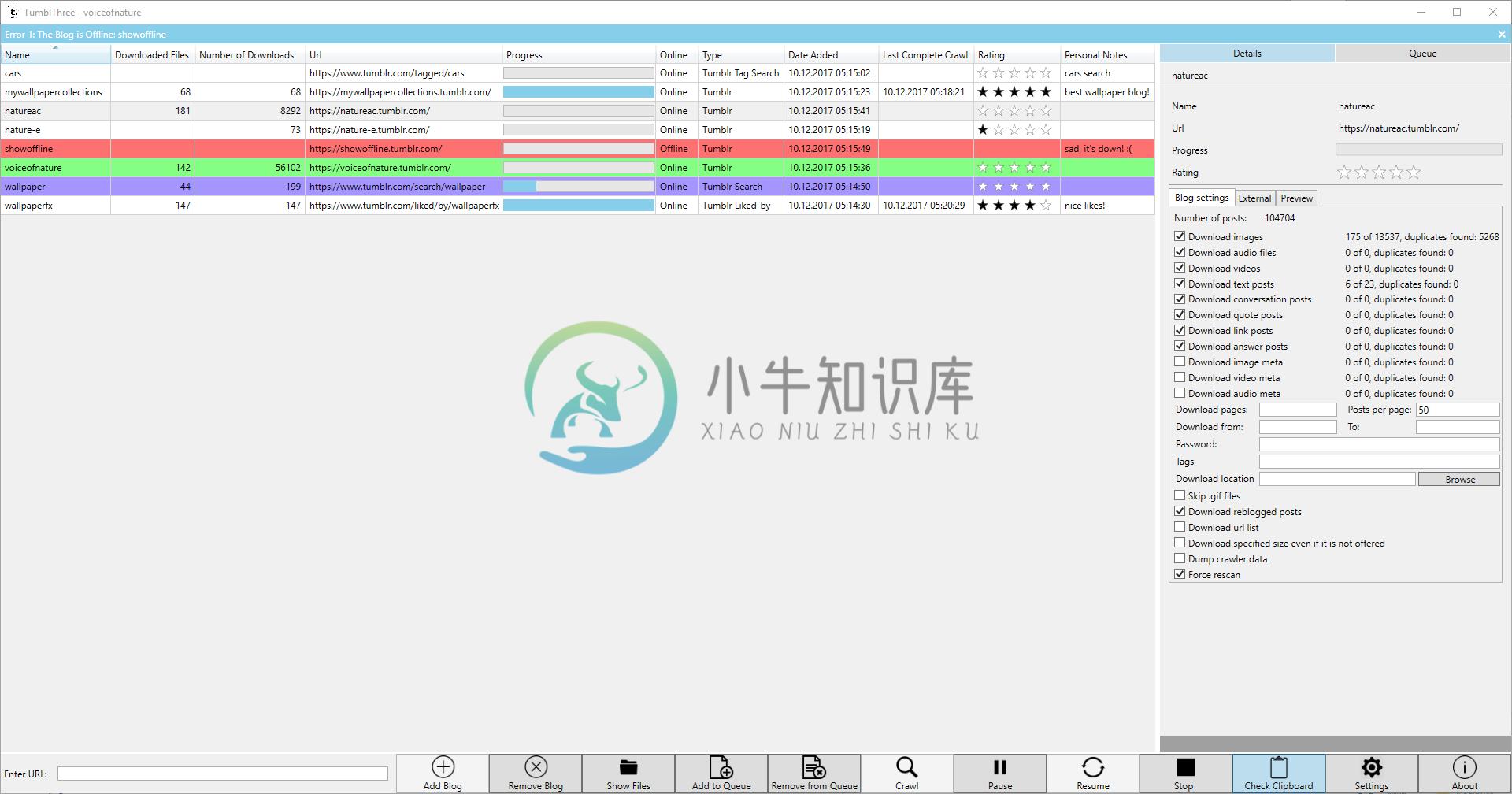Dismiss the blog offline error banner
This screenshot has width=1512, height=794.
(x=1501, y=34)
